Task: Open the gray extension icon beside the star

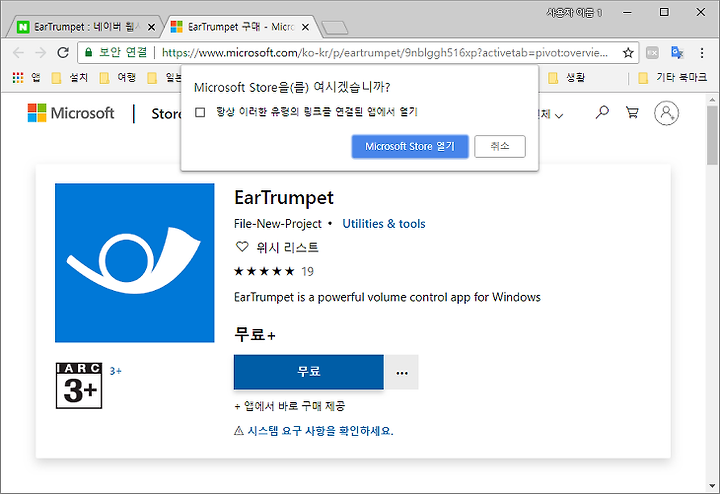Action: (652, 53)
